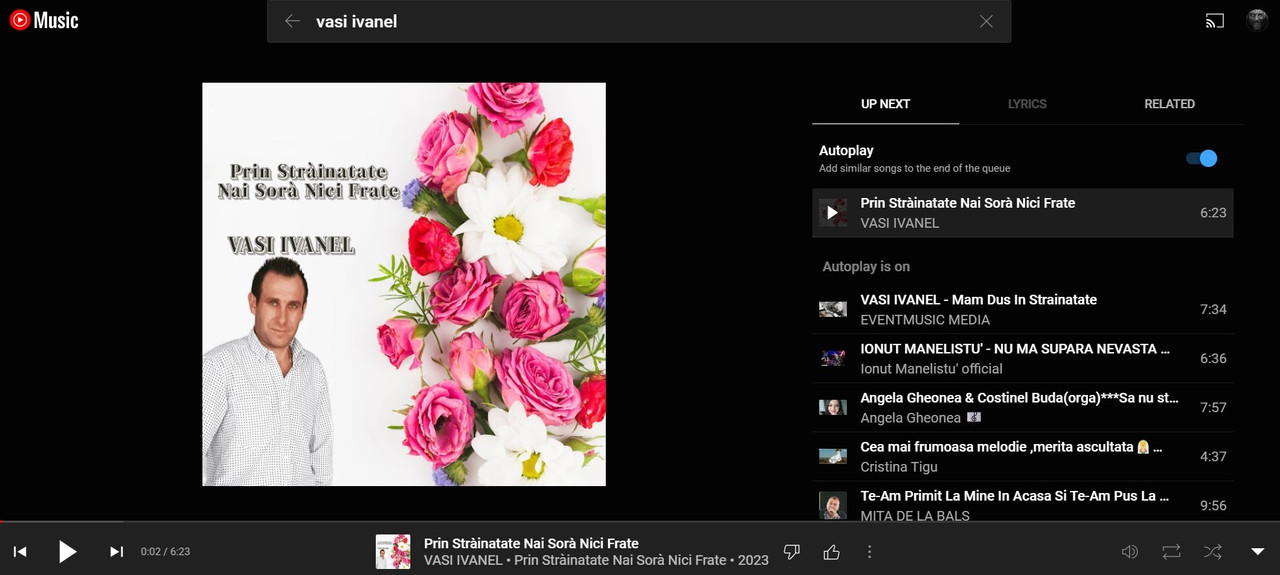Click the Ionut Manelistu' official track thumbnail
The height and width of the screenshot is (575, 1280).
(832, 358)
